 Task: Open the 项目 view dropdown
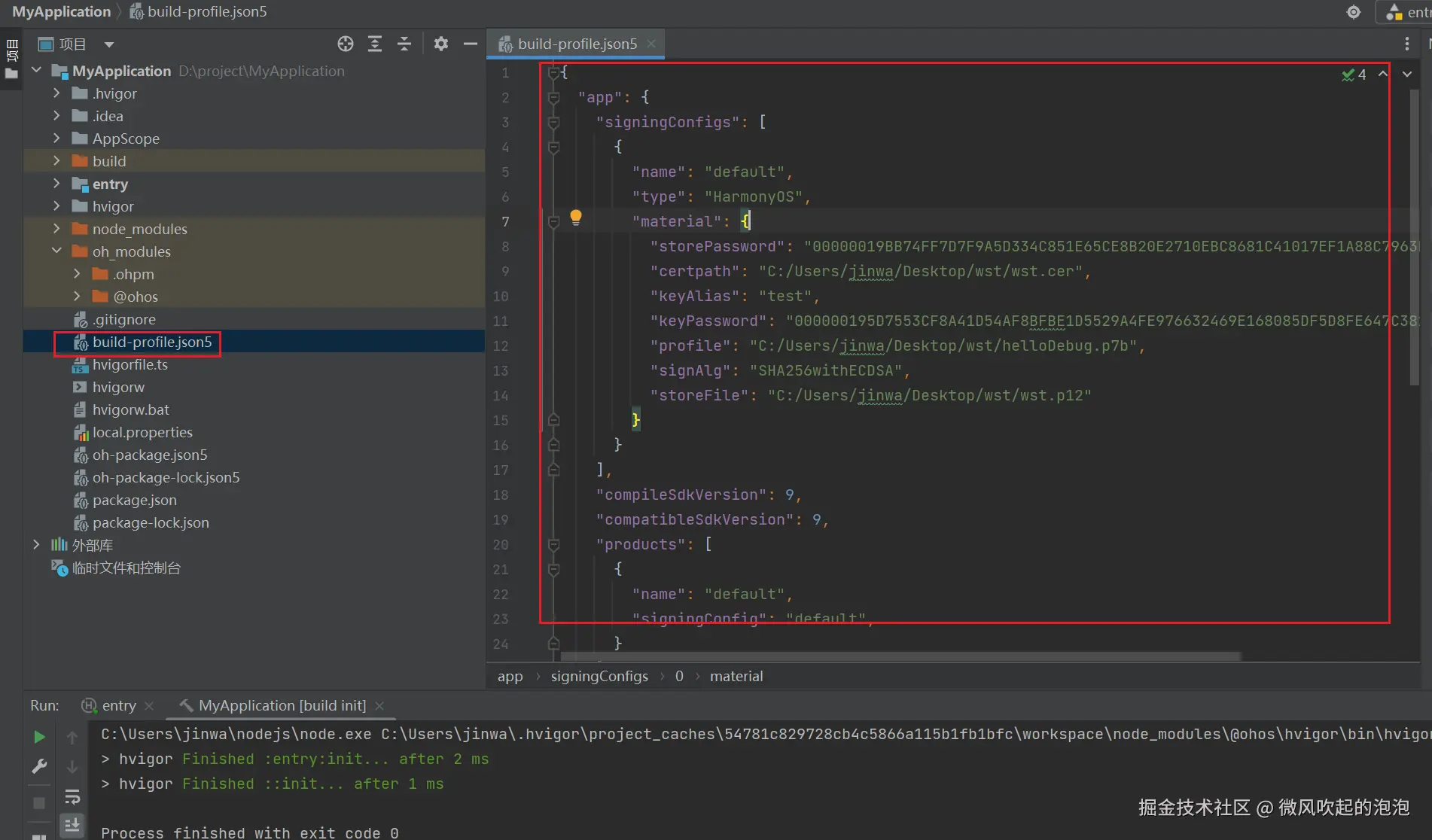tap(108, 44)
